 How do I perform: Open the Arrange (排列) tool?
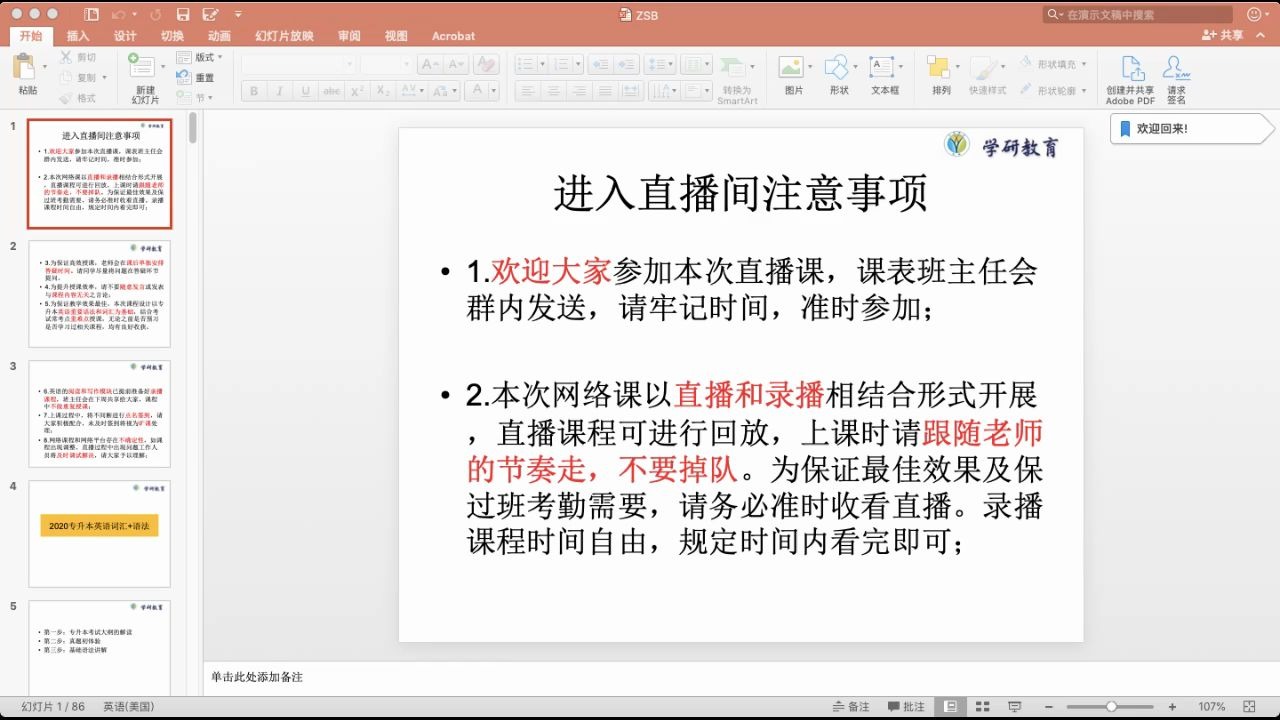pos(940,75)
